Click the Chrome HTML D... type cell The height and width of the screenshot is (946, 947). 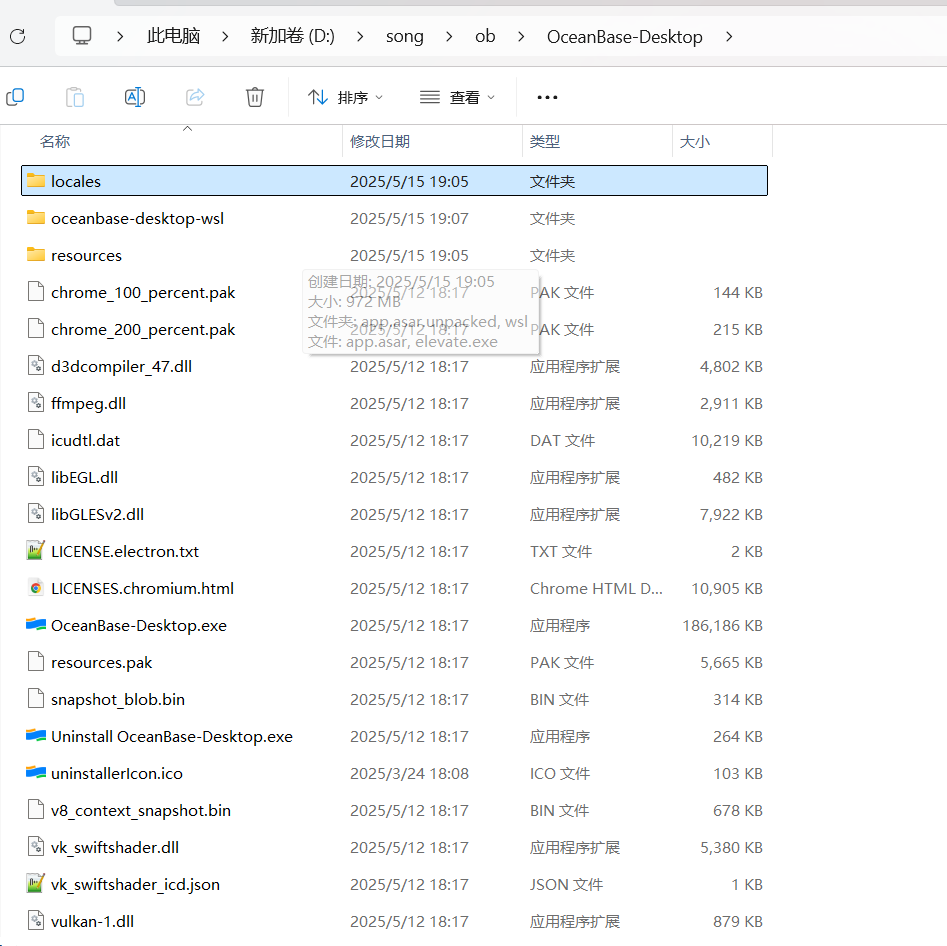pyautogui.click(x=596, y=588)
